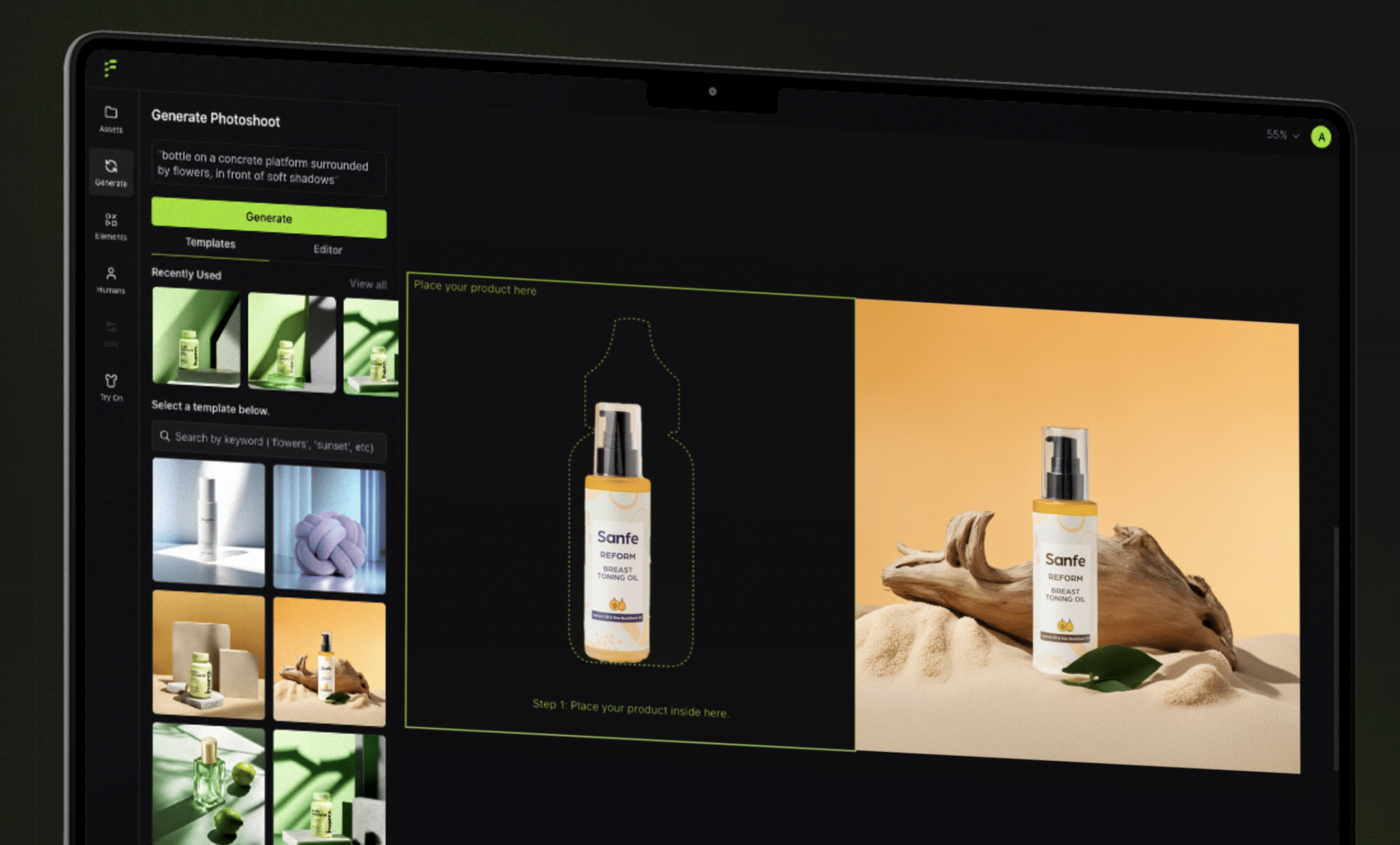Choose the green shadows supplement jar template
1400x845 pixels.
329,788
